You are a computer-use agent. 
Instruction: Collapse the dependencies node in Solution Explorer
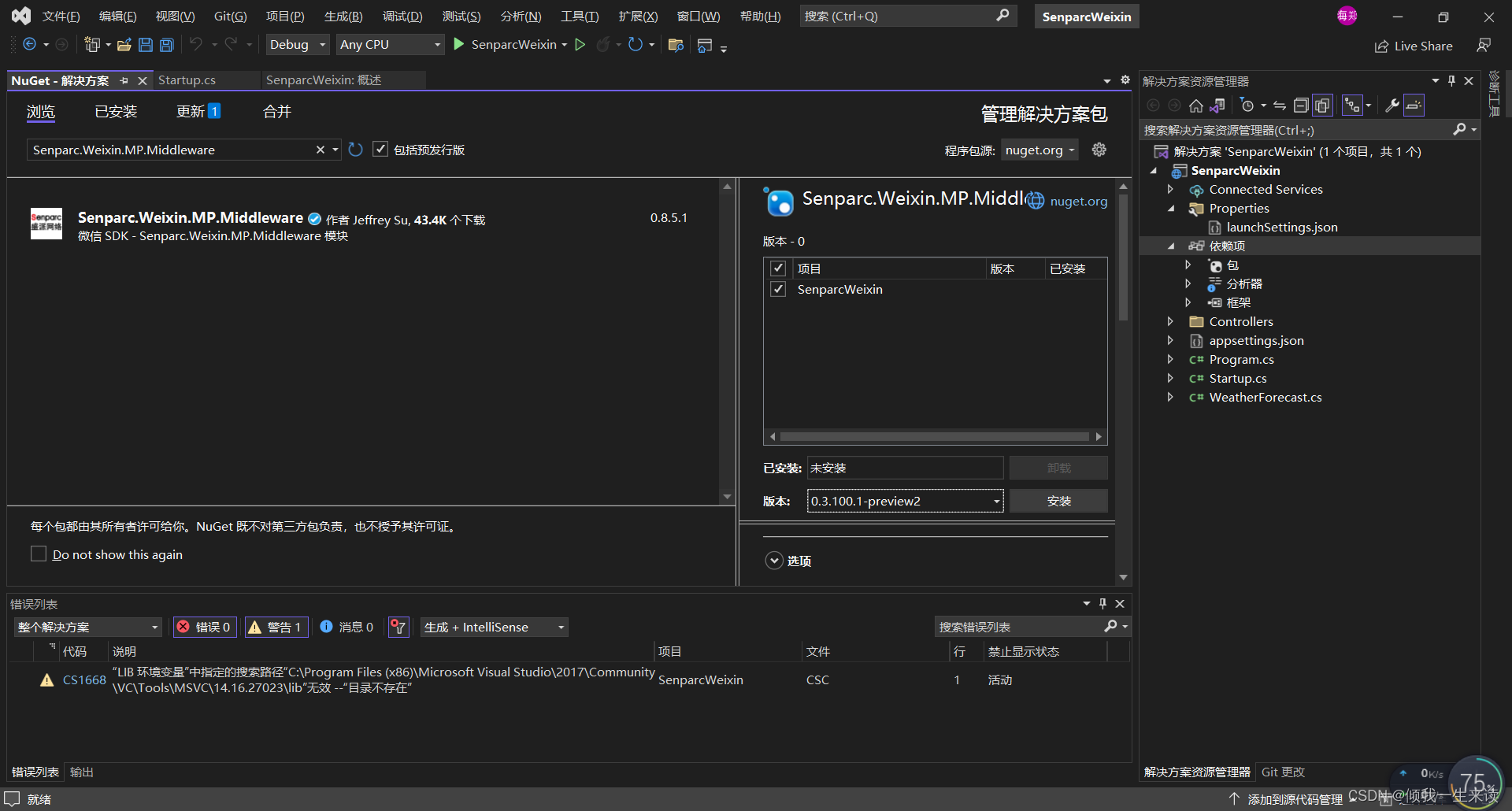pos(1170,246)
